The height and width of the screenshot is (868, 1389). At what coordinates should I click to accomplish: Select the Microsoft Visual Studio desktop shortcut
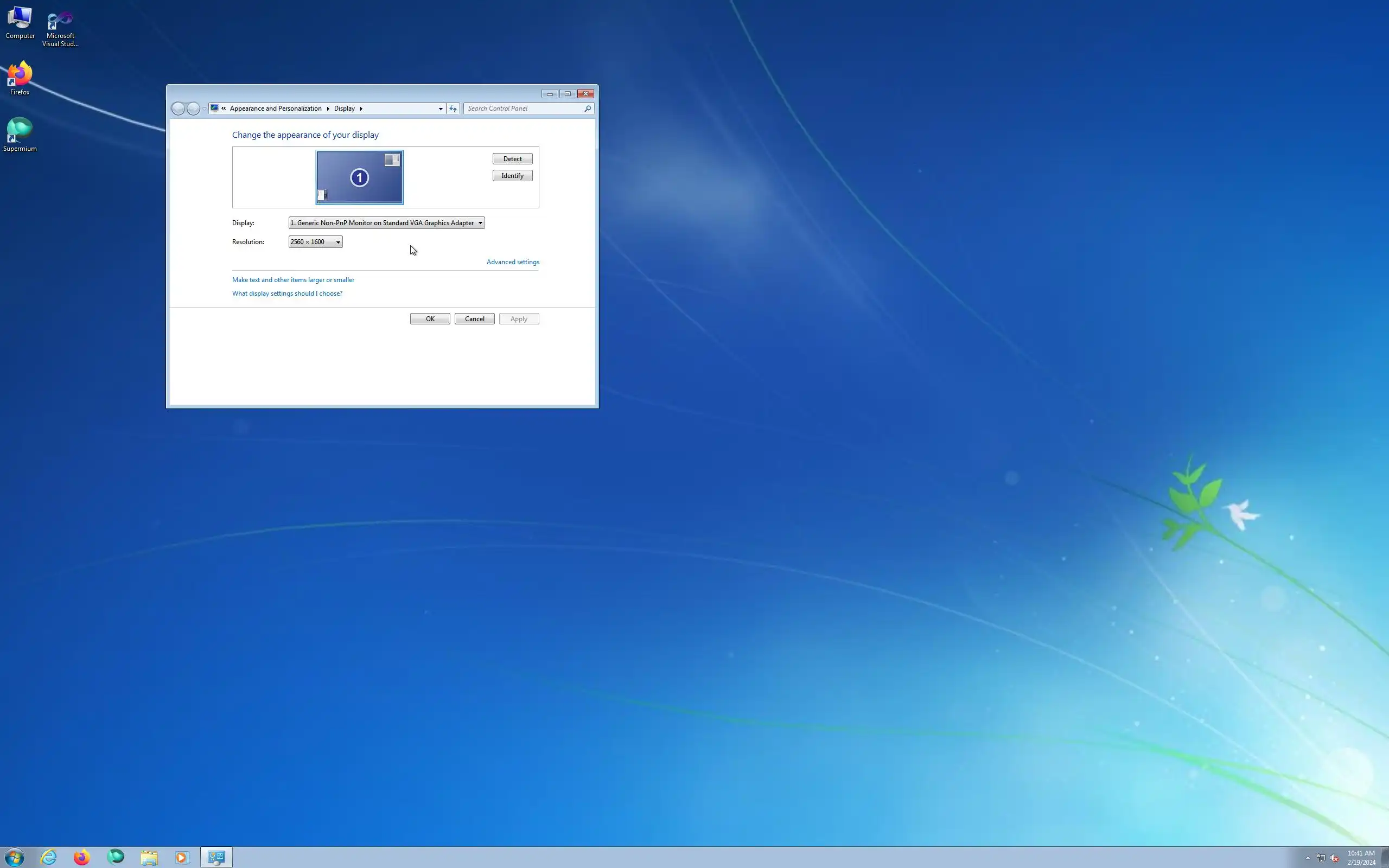click(x=60, y=27)
